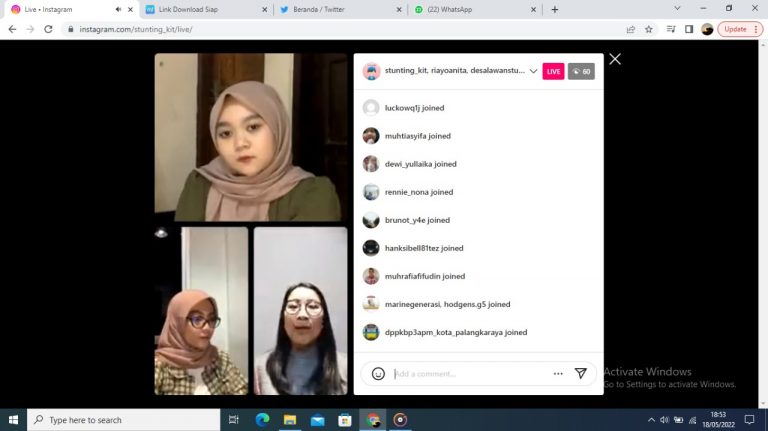The image size is (768, 431).
Task: Select bottom-right guest video with long hair
Action: coord(300,311)
